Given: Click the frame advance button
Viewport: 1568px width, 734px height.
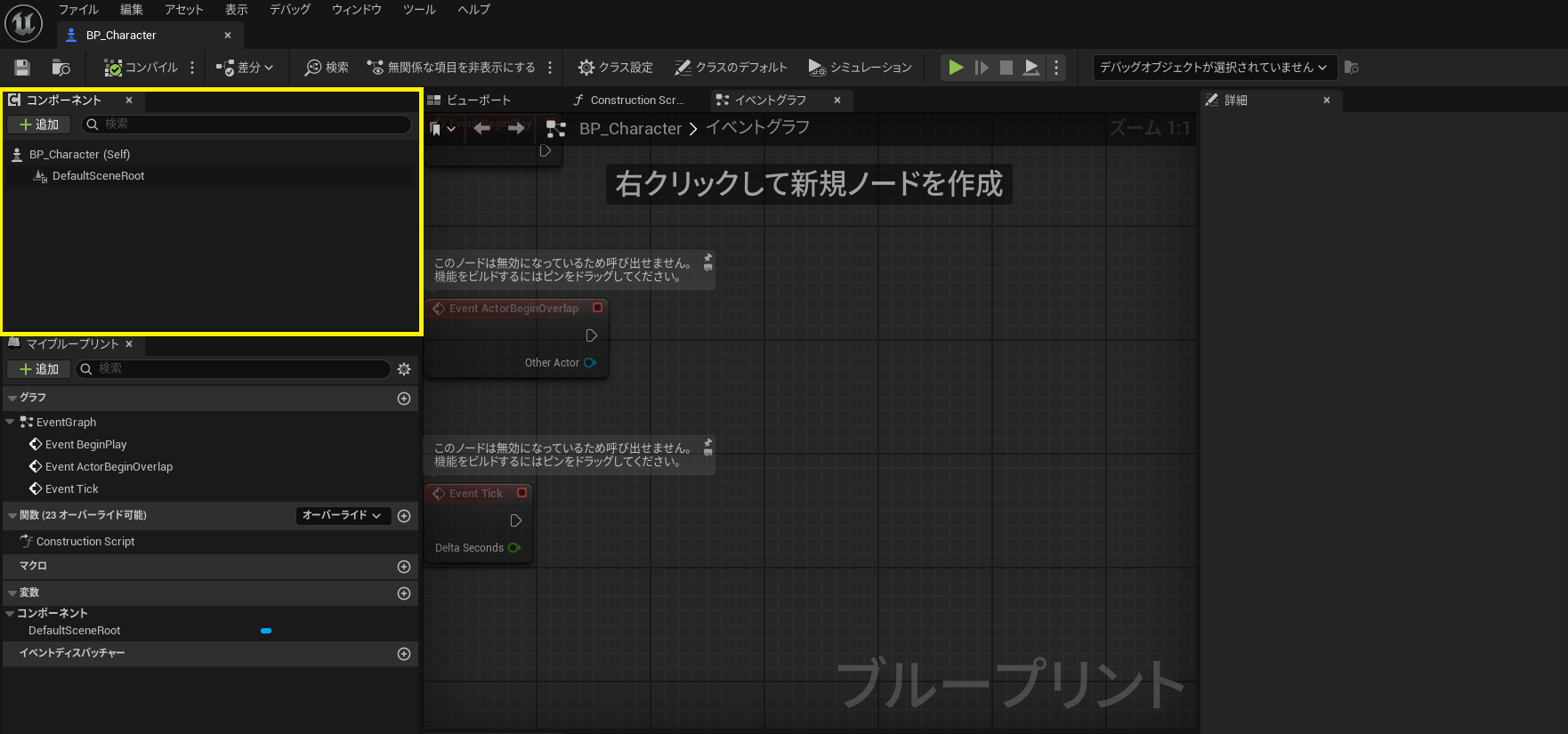Looking at the screenshot, I should (x=982, y=68).
